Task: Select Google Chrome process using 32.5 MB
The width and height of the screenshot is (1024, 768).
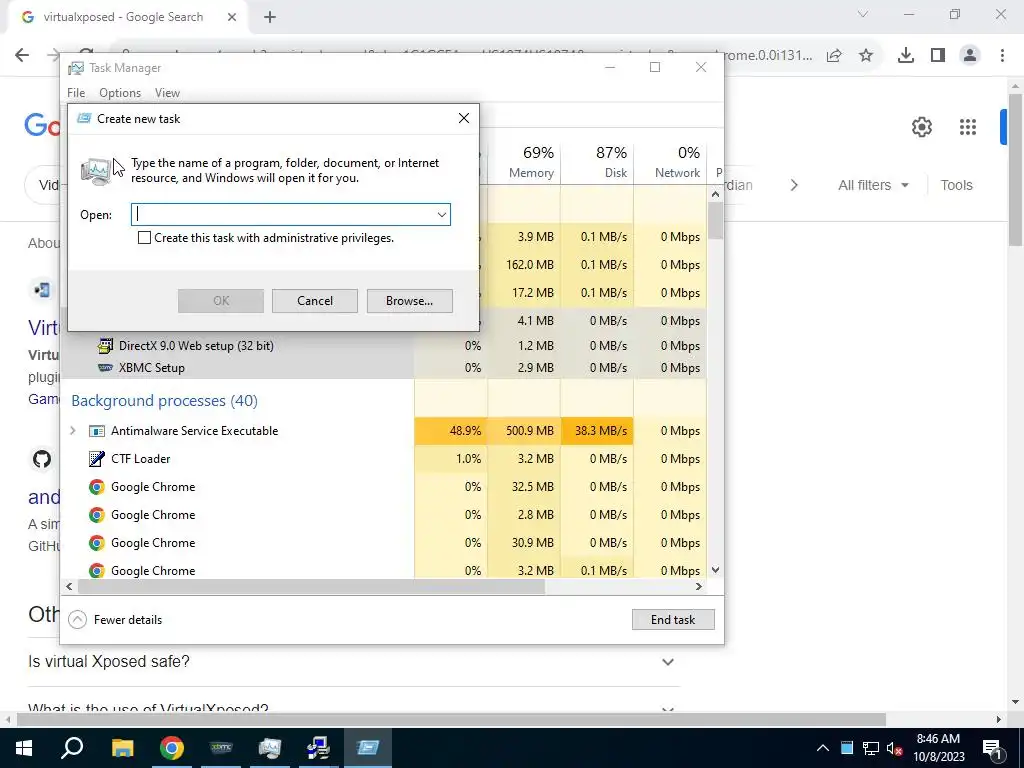Action: [153, 487]
